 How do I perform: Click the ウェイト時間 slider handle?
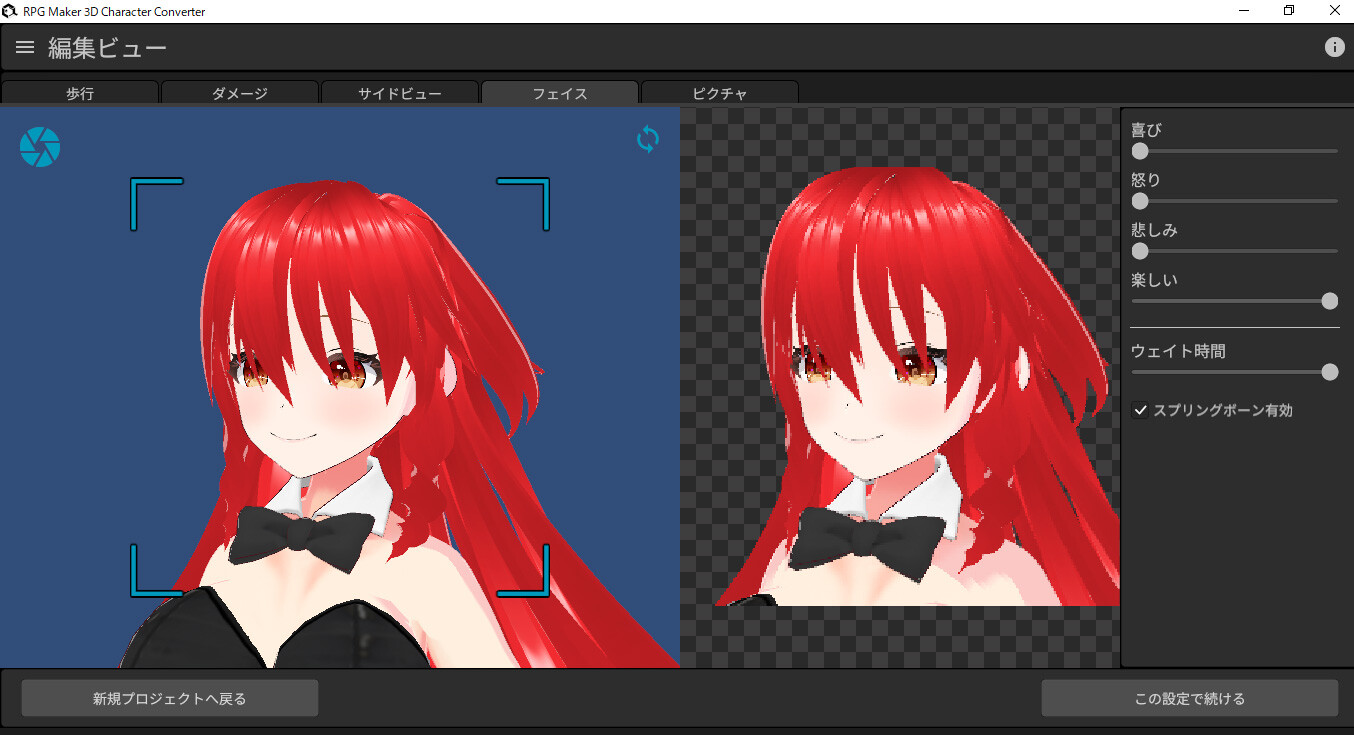[1329, 372]
